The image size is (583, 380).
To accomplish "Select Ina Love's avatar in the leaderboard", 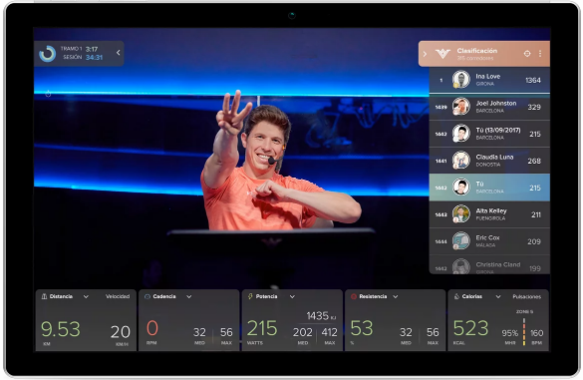I will (x=461, y=80).
